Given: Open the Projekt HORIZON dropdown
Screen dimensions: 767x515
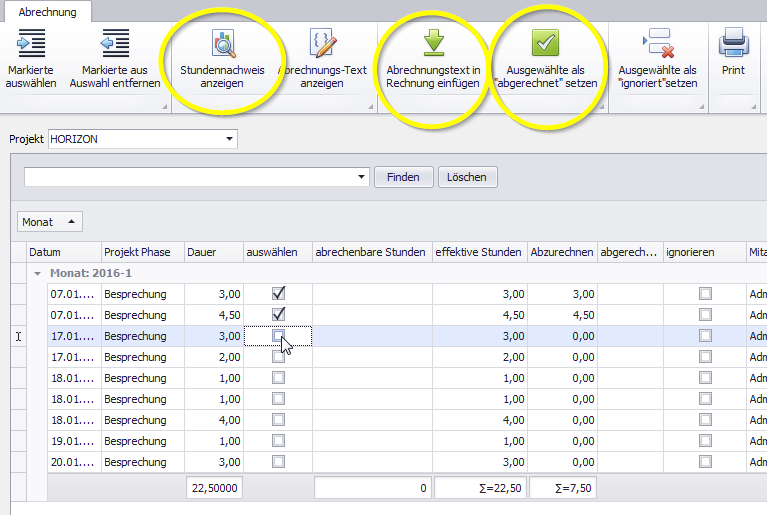Looking at the screenshot, I should pyautogui.click(x=230, y=139).
